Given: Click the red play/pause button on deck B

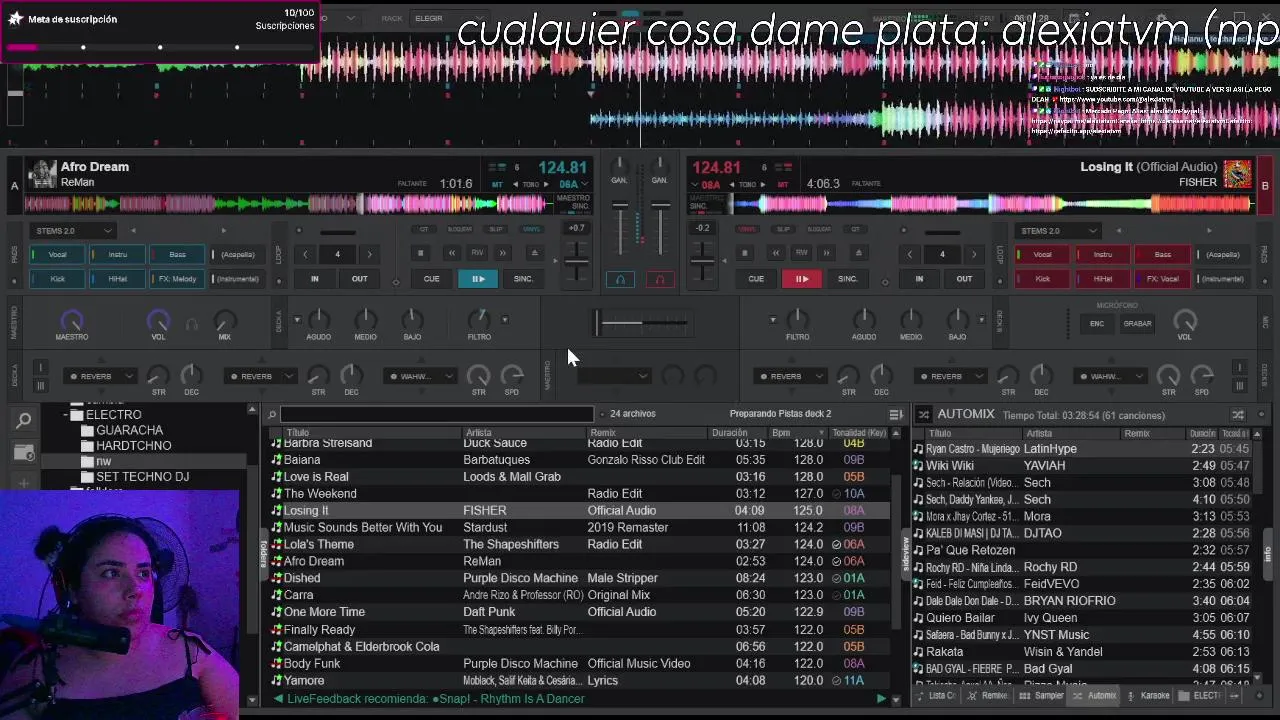Looking at the screenshot, I should 801,279.
